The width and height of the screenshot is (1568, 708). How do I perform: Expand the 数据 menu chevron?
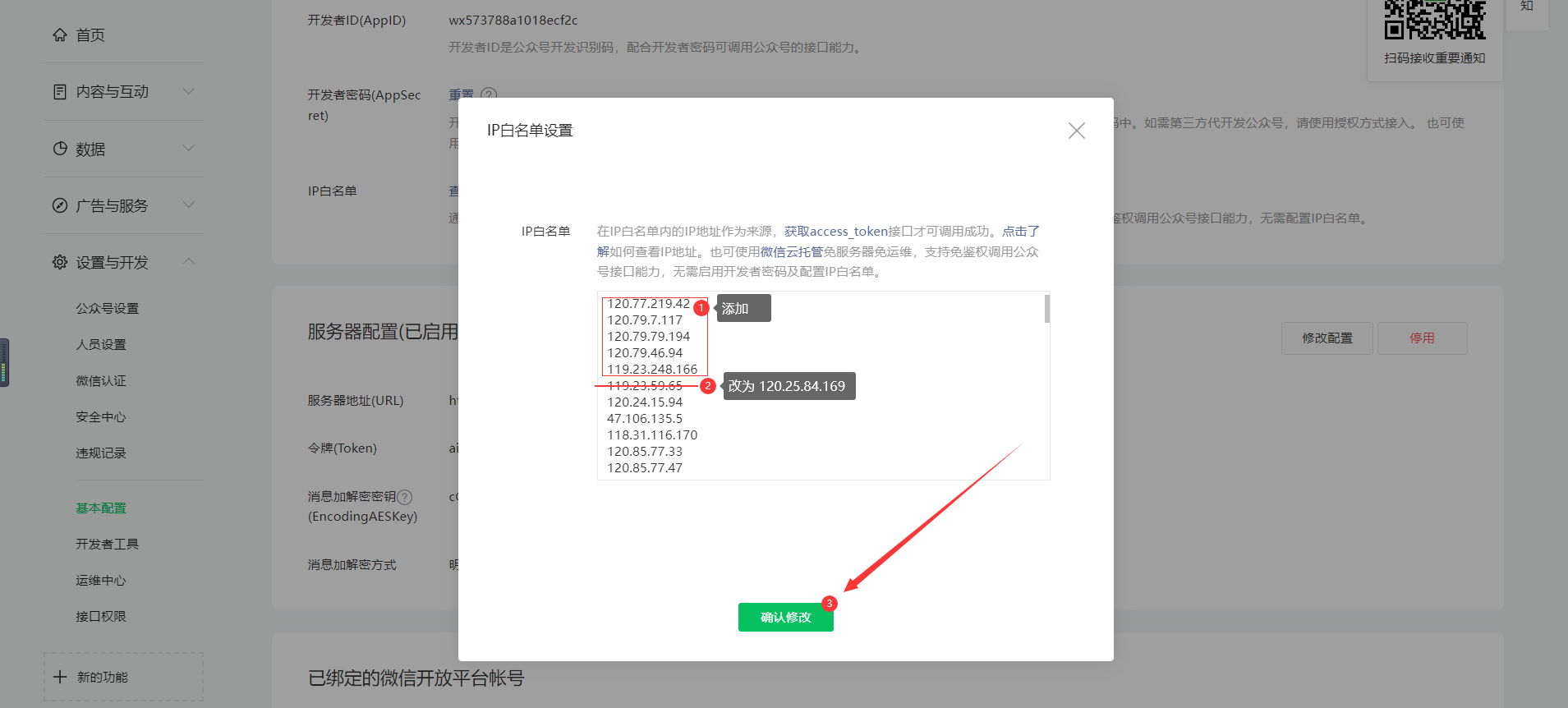click(x=189, y=148)
